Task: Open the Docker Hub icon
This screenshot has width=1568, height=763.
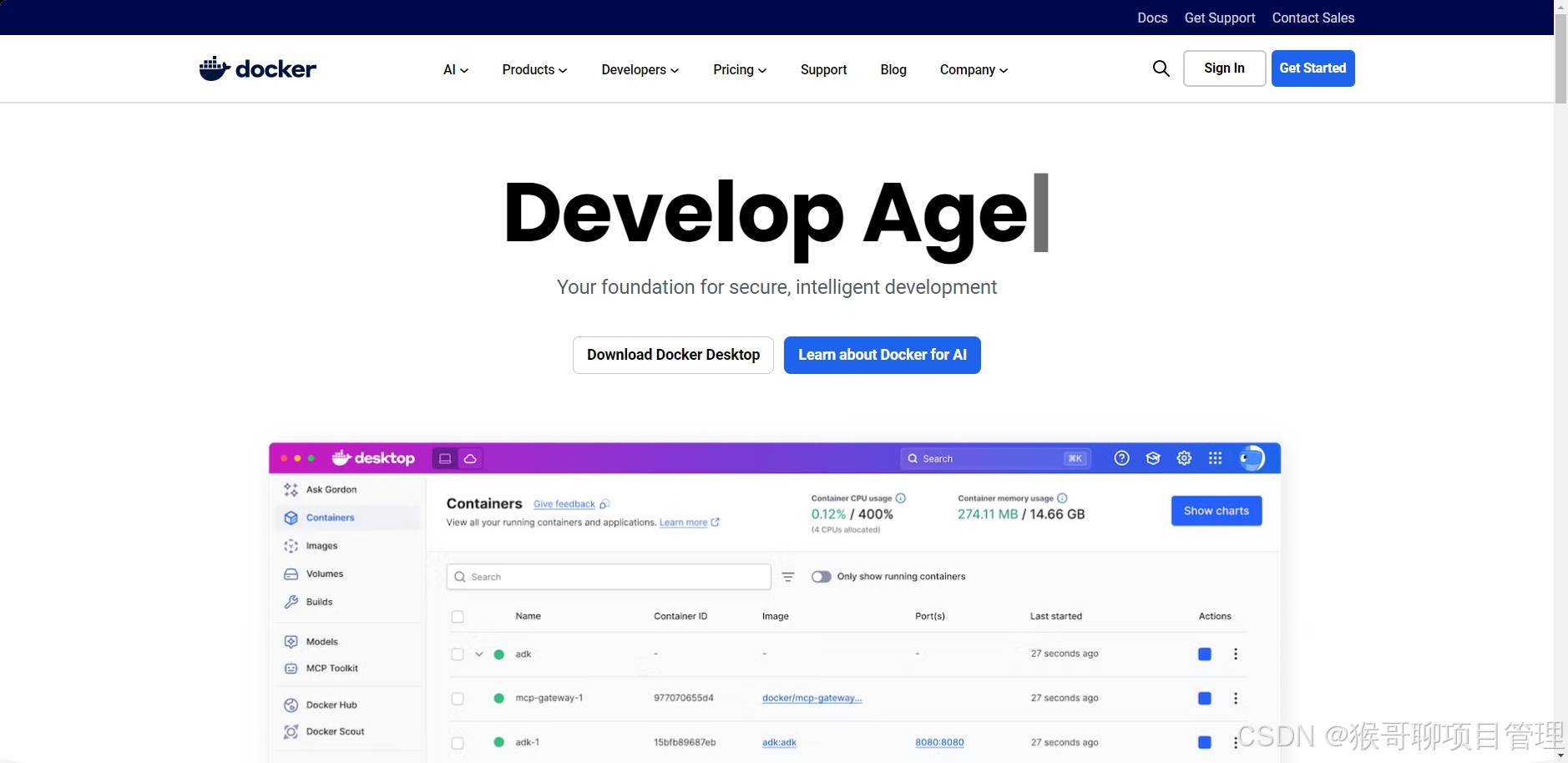Action: [291, 705]
